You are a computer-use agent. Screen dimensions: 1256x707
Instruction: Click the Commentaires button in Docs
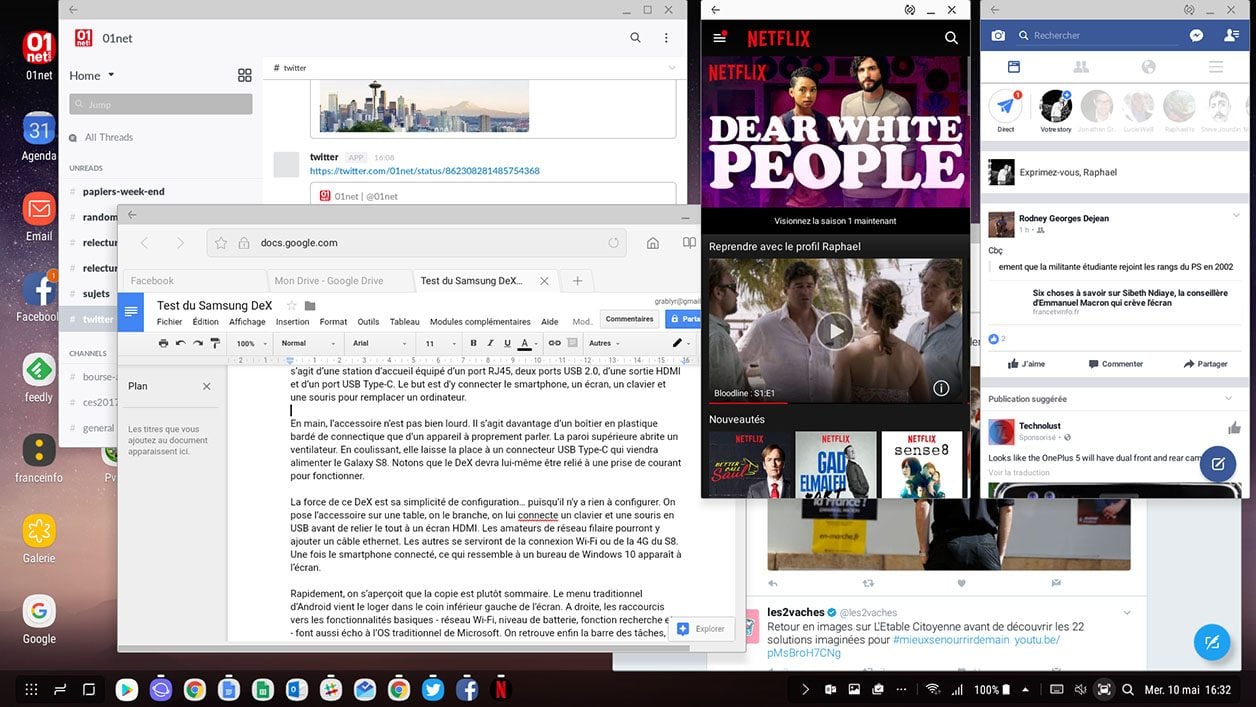point(629,319)
